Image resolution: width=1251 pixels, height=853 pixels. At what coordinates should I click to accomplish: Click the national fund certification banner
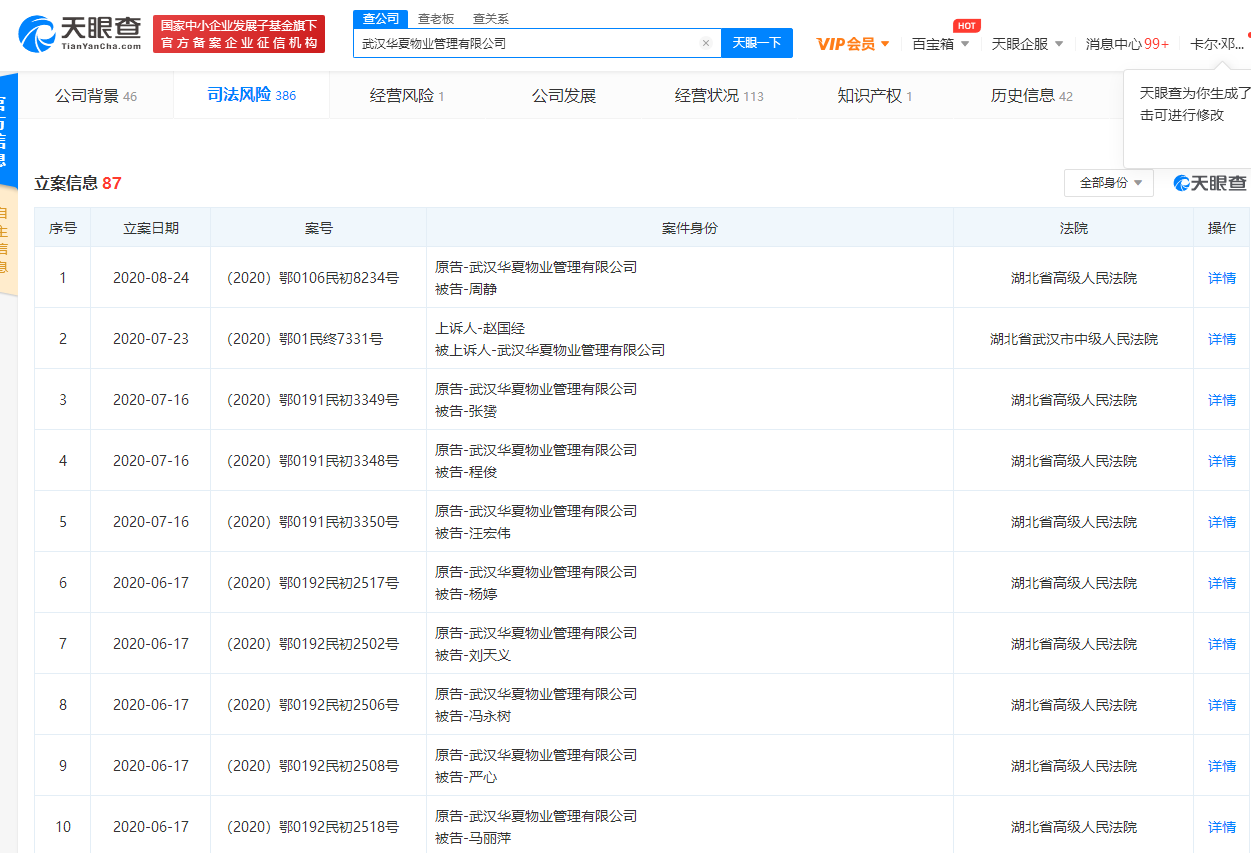tap(239, 35)
